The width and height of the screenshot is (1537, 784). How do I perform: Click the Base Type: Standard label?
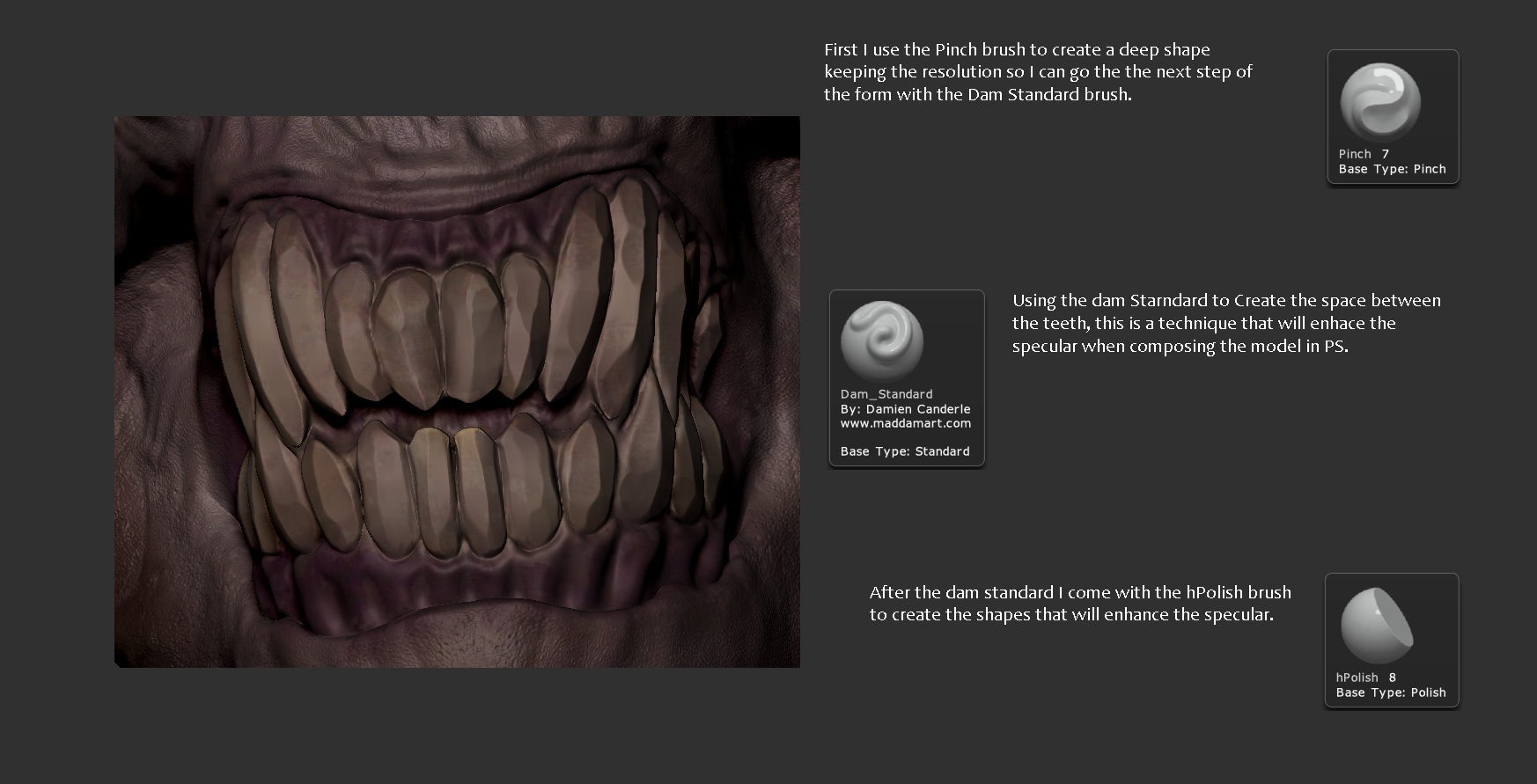(x=904, y=451)
